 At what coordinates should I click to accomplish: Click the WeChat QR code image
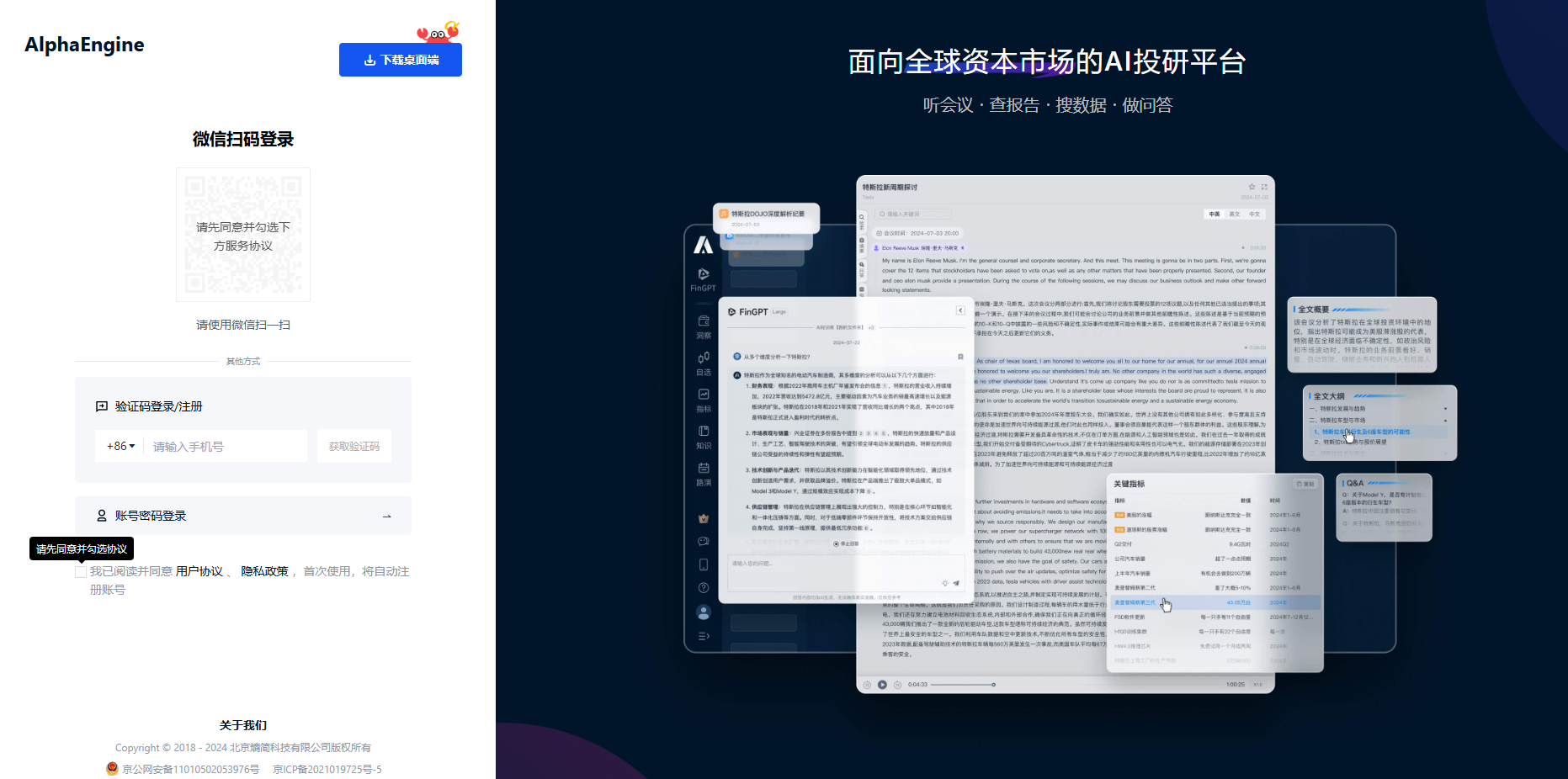(x=243, y=235)
